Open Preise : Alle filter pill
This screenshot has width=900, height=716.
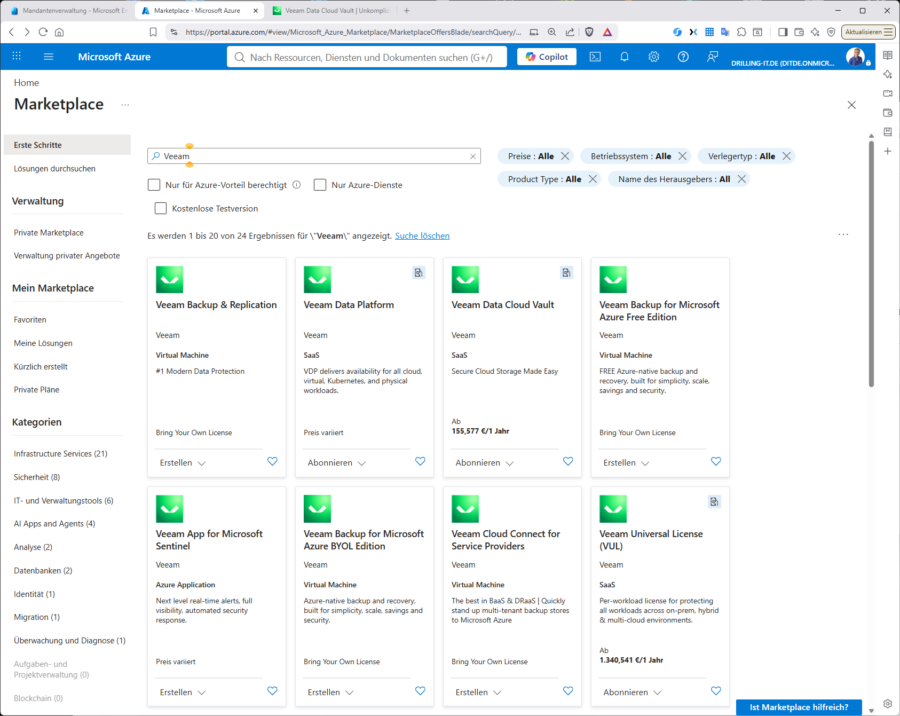[x=531, y=156]
